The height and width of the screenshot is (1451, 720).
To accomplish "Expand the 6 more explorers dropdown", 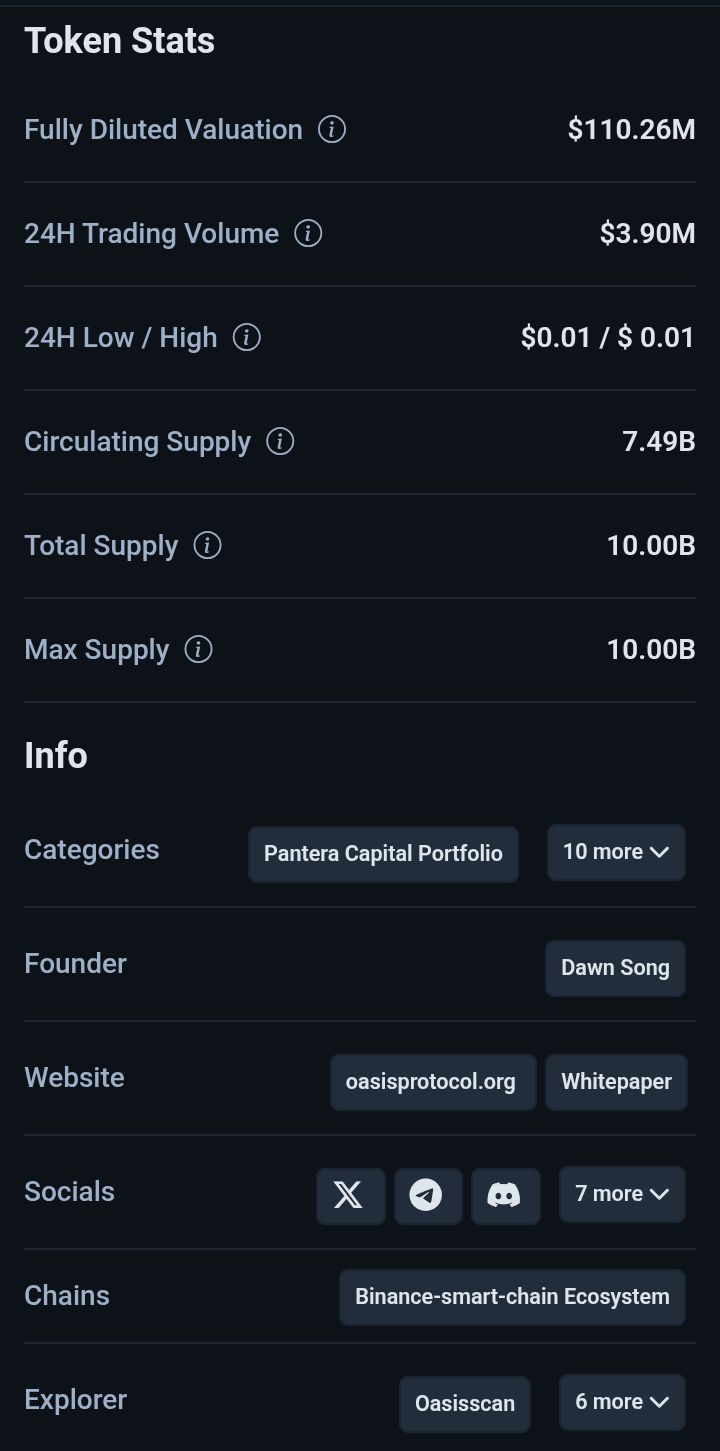I will point(621,1402).
